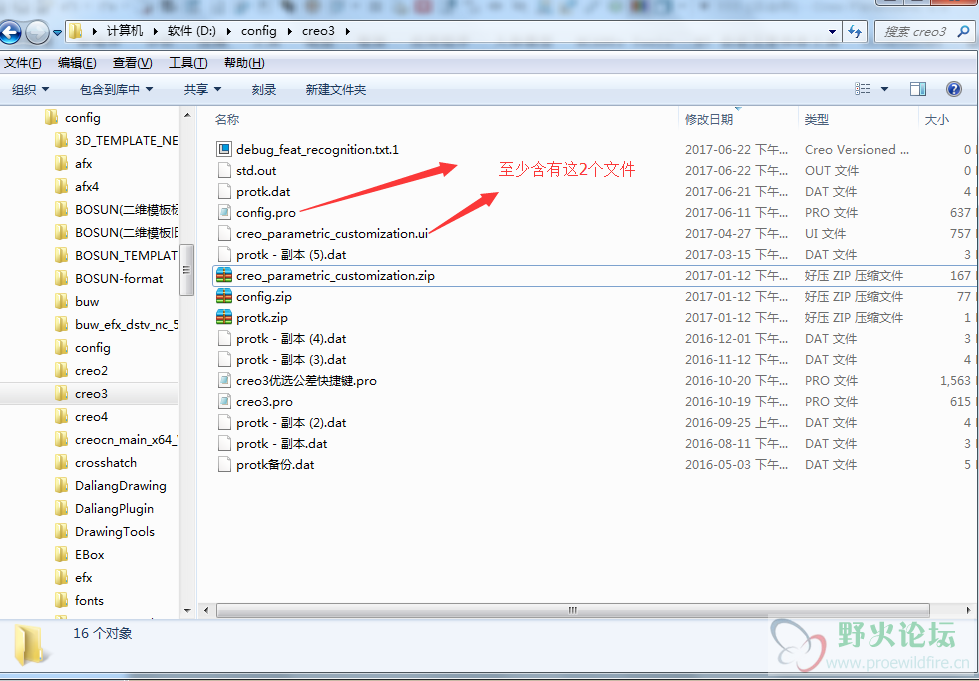Click 计算机 in the address breadcrumb

click(125, 31)
